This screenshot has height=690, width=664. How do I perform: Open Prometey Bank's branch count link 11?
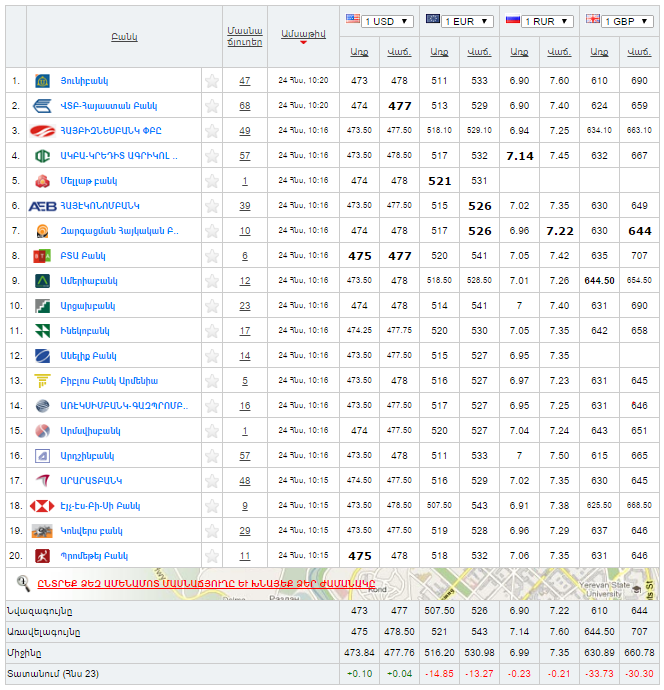[245, 556]
